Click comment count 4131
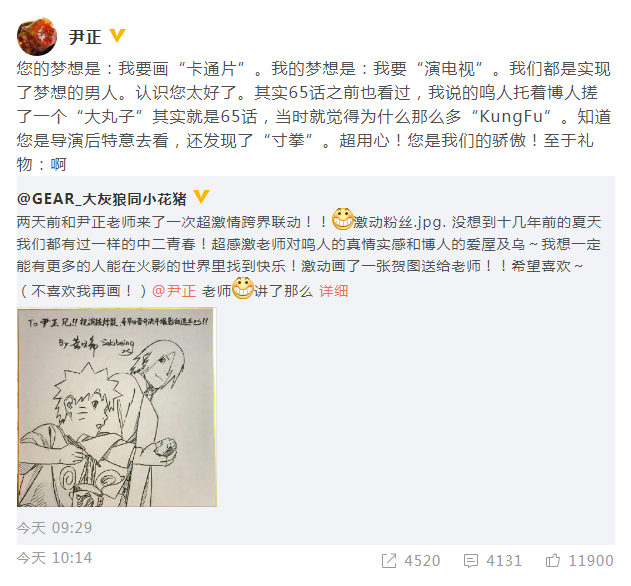The image size is (631, 586). tap(503, 561)
